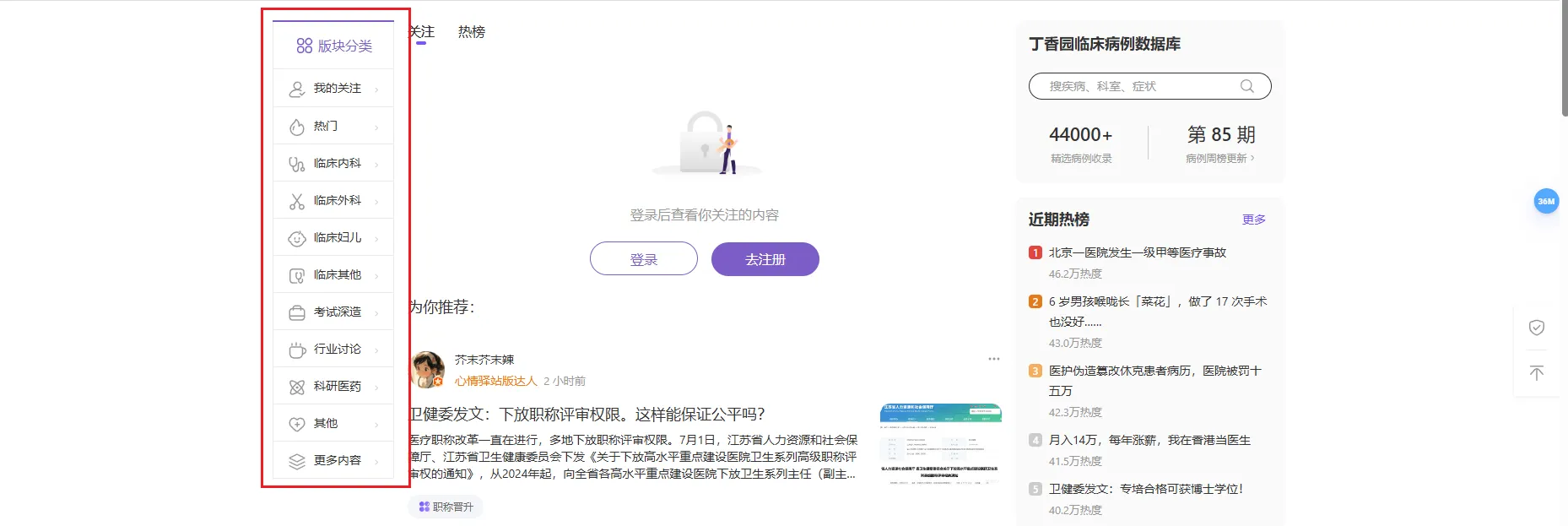Click the back-to-top arrow icon
1568x526 pixels.
1536,373
